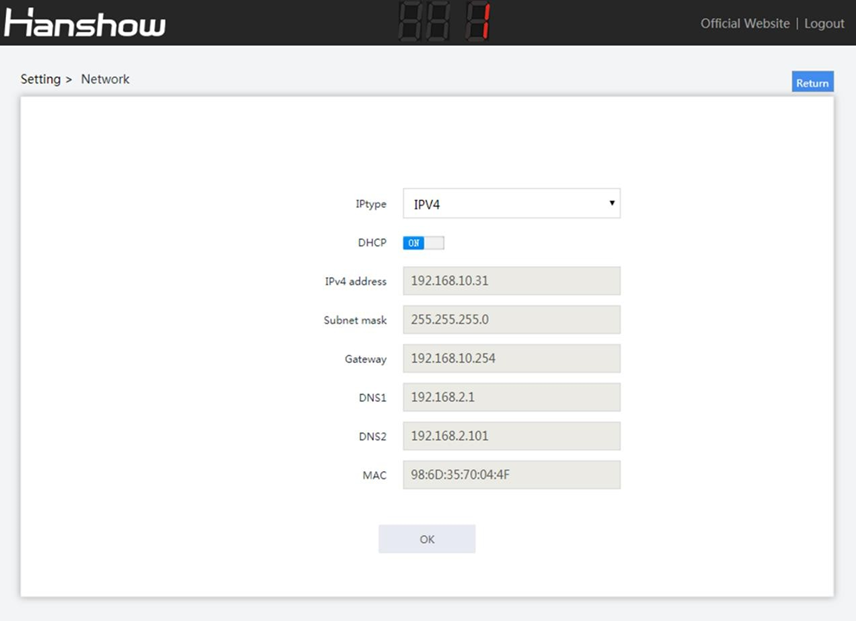
Task: Open the Official Website link
Action: click(745, 23)
